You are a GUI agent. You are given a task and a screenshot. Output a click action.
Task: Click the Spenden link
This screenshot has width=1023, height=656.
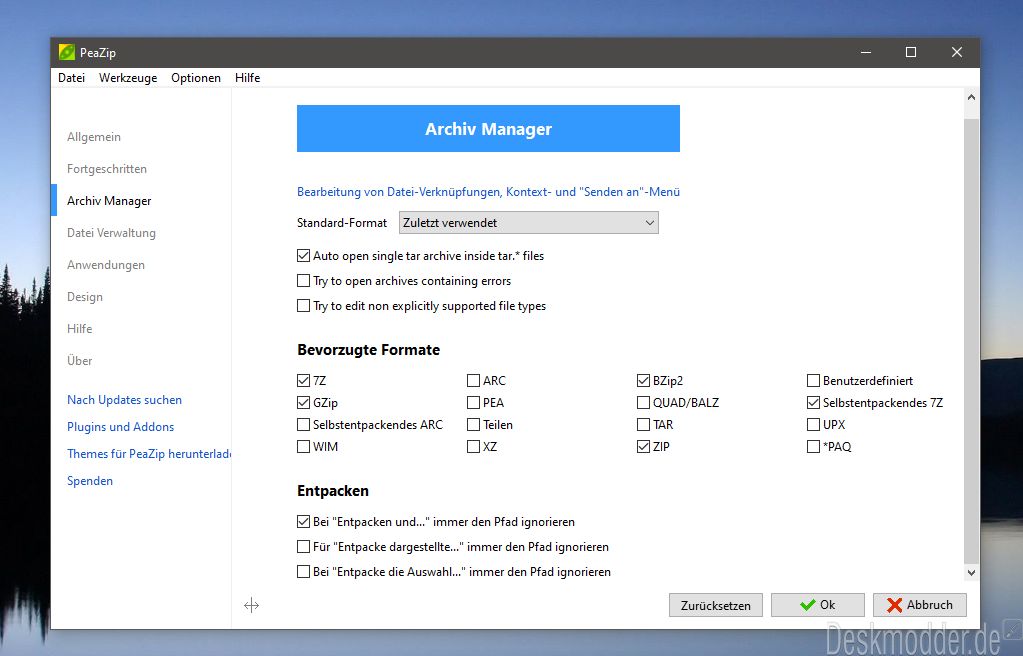pyautogui.click(x=90, y=481)
